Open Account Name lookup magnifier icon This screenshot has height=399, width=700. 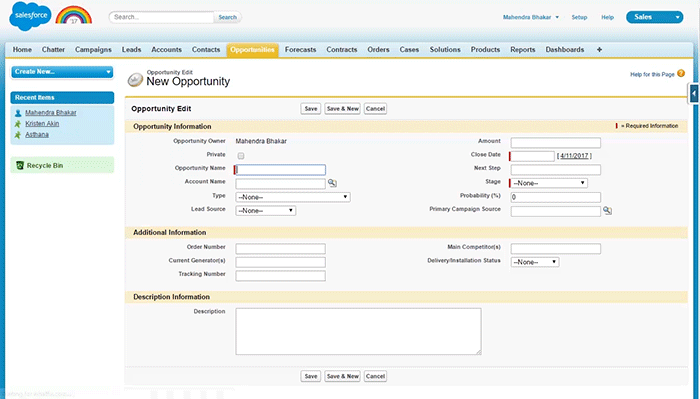(332, 183)
